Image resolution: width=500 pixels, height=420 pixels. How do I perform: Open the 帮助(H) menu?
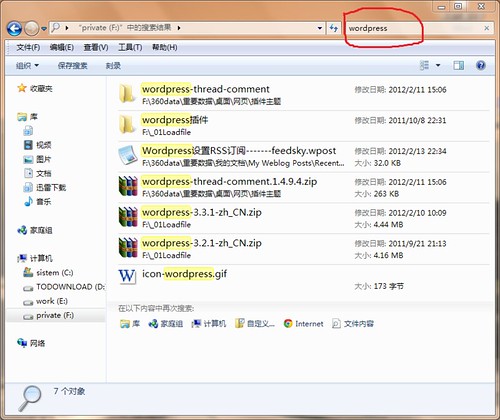(165, 48)
